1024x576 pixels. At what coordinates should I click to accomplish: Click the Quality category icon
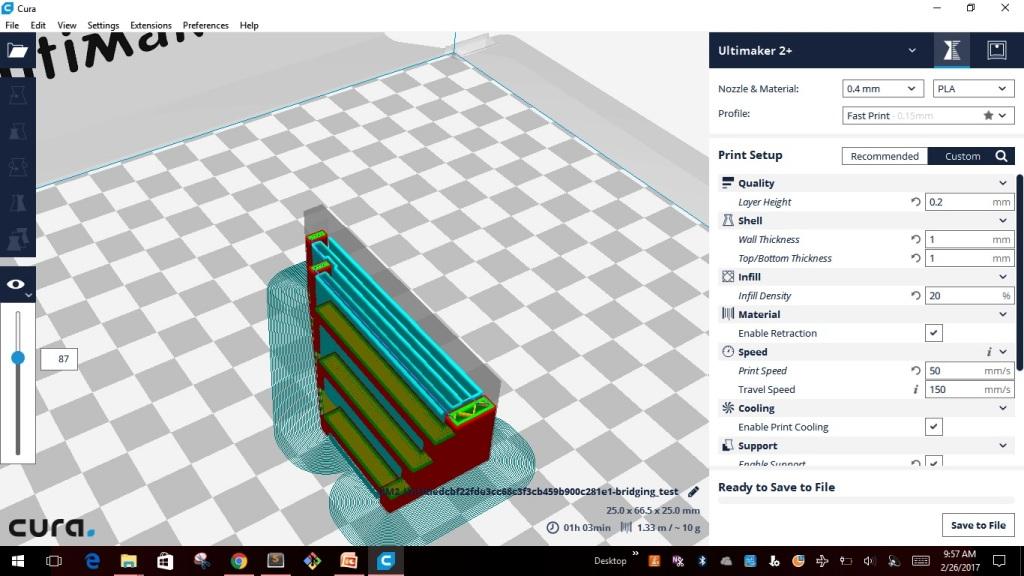(x=728, y=183)
